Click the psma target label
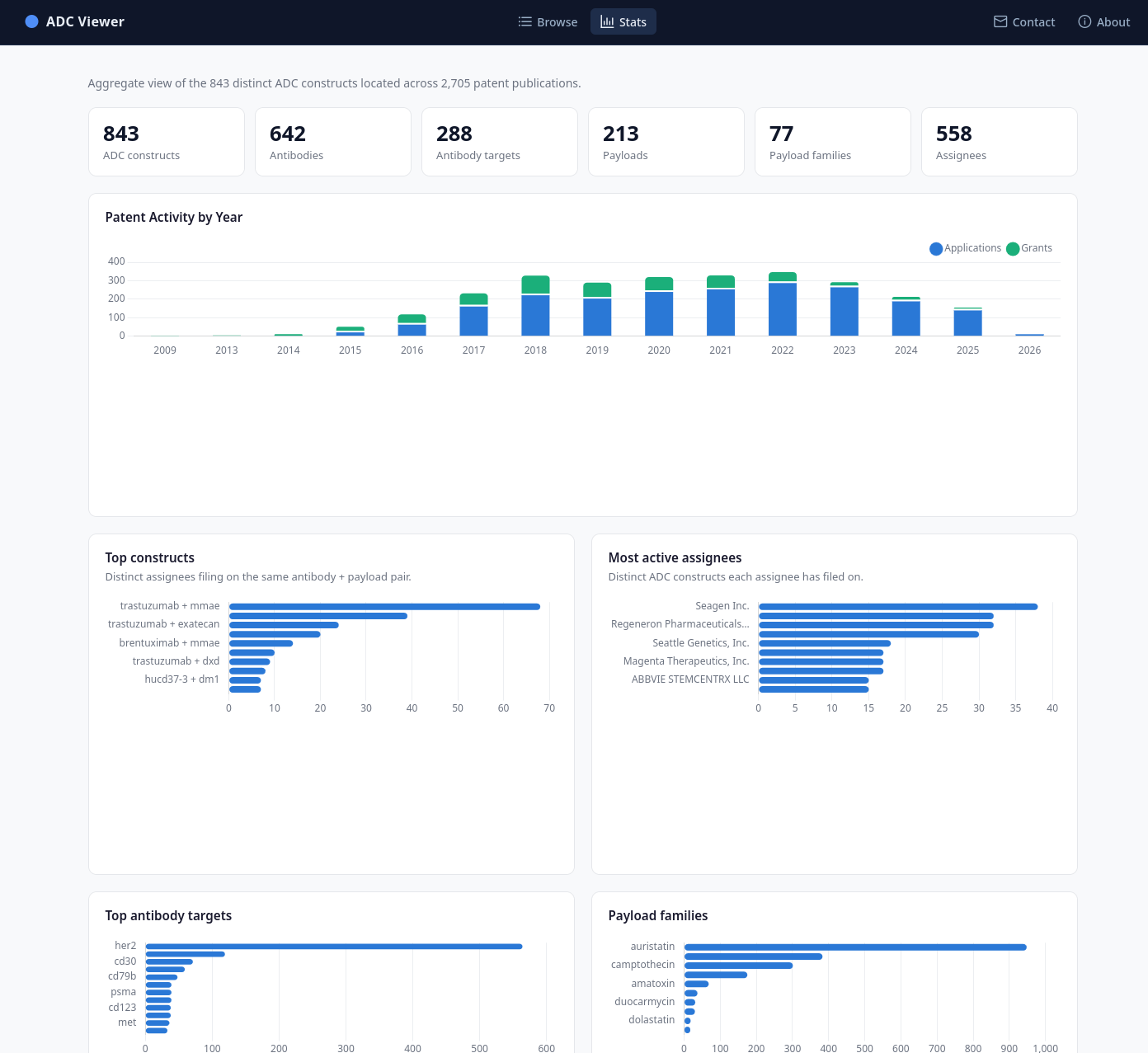The height and width of the screenshot is (1053, 1148). (124, 992)
